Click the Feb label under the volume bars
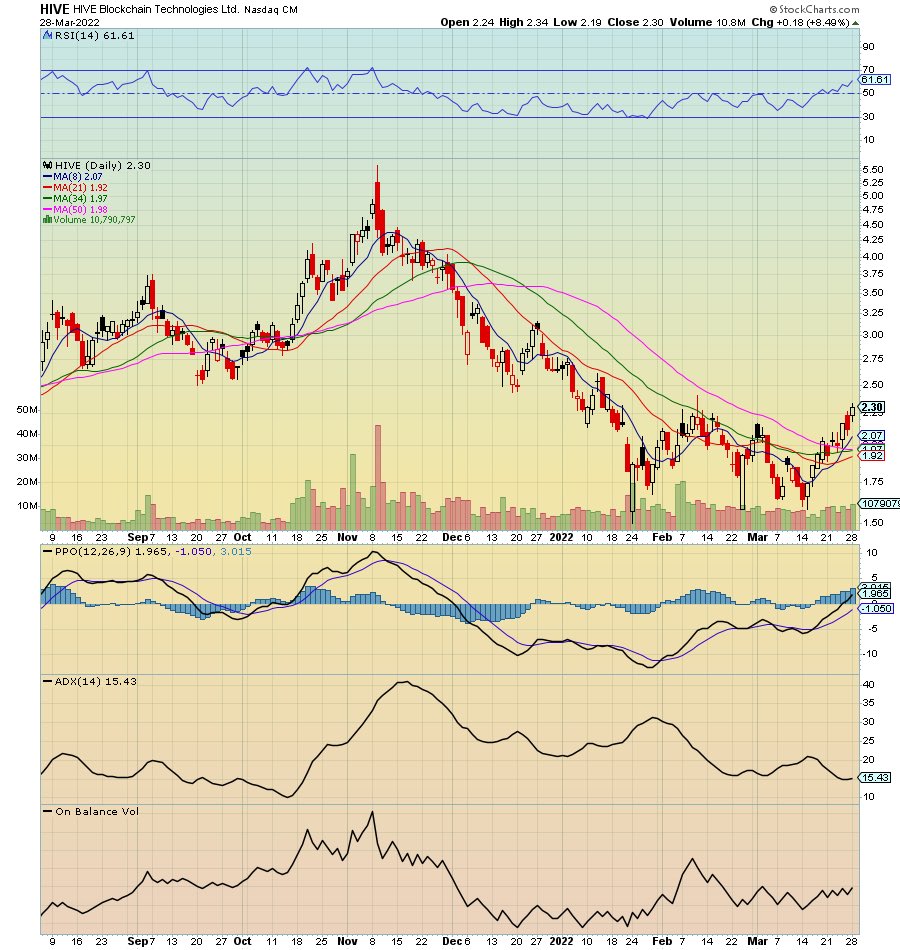Screen dimensions: 900x950 click(662, 537)
